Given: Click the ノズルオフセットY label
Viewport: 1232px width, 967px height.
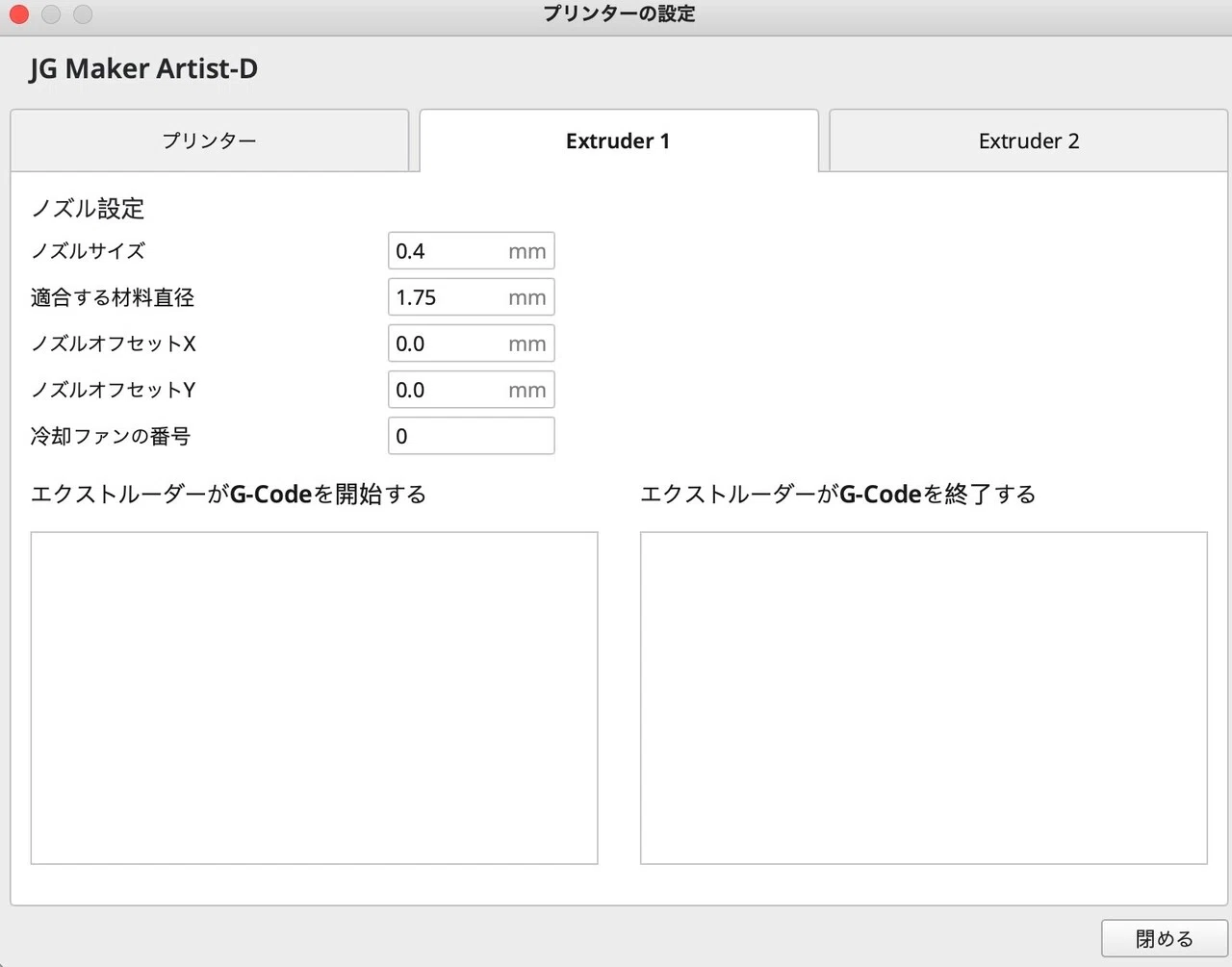Looking at the screenshot, I should click(114, 390).
